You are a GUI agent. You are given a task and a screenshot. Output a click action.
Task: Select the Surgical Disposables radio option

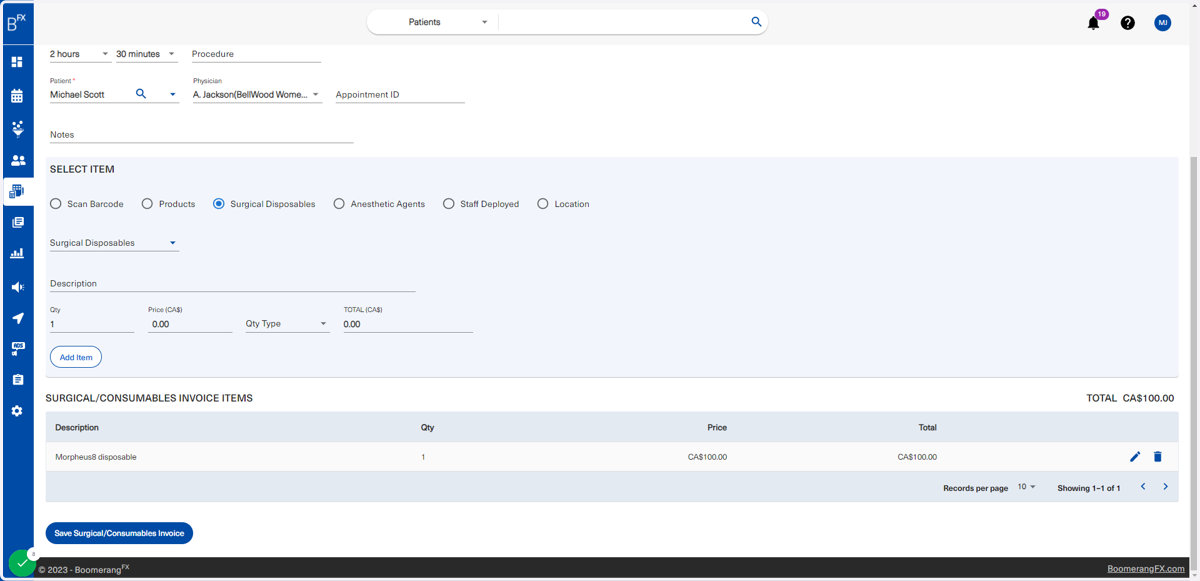coord(219,204)
